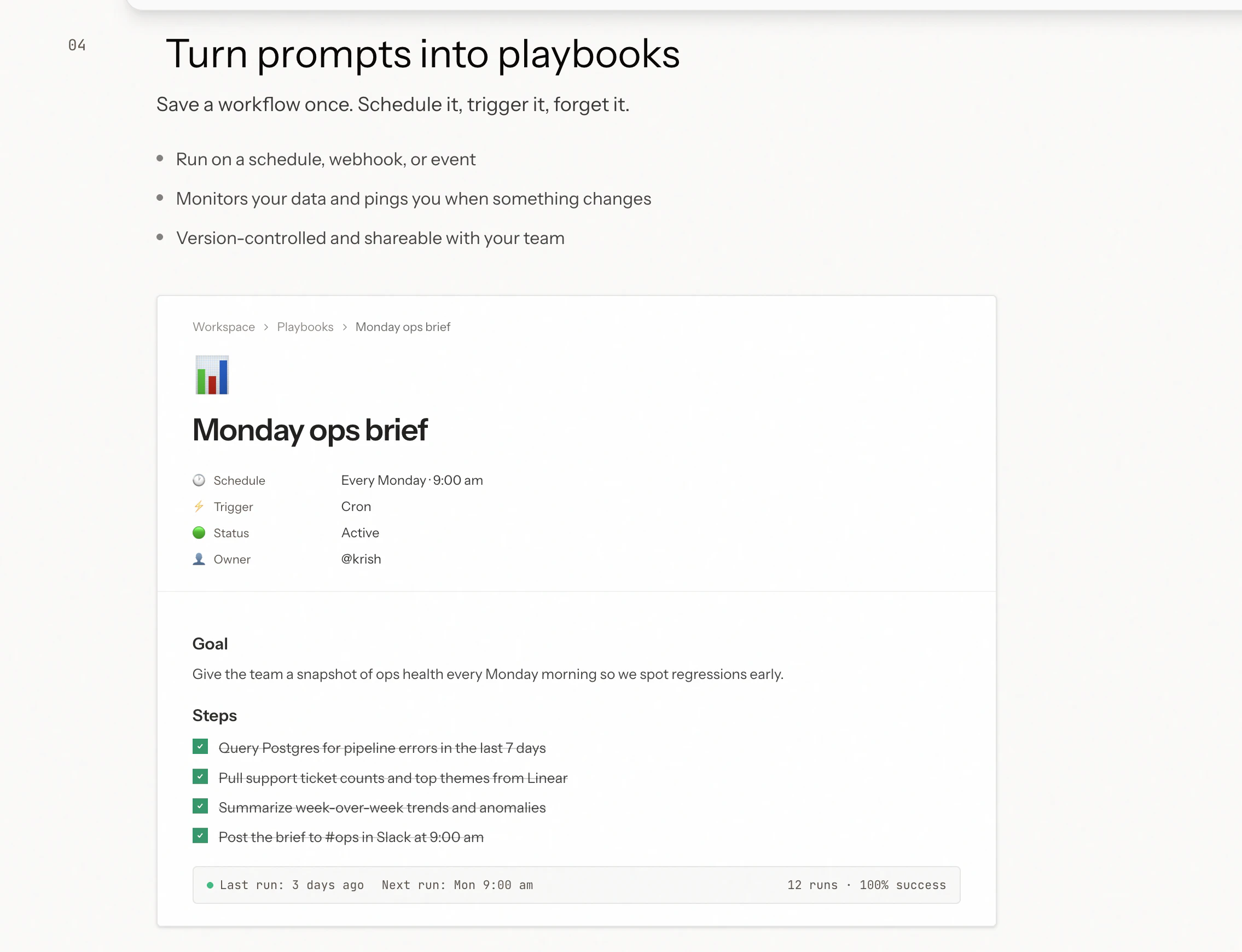Image resolution: width=1242 pixels, height=952 pixels.
Task: Toggle the Pull support ticket counts checkbox
Action: (200, 777)
